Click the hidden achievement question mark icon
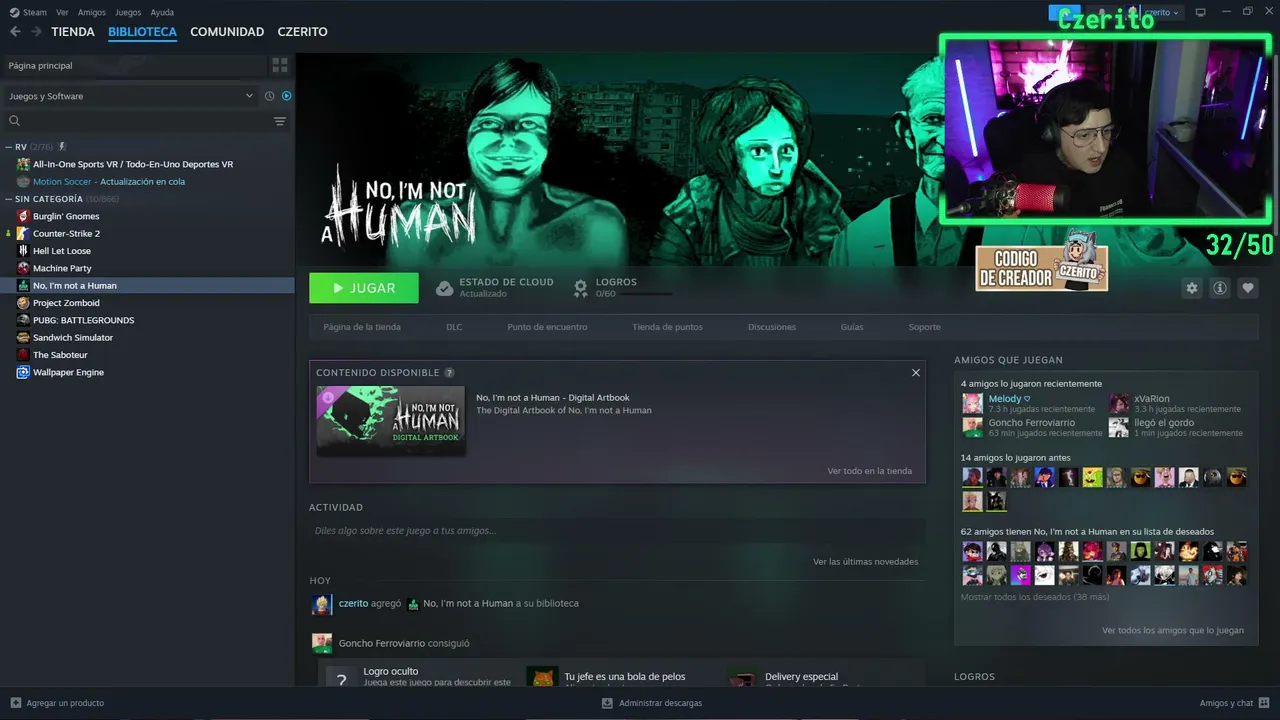The image size is (1280, 720). pyautogui.click(x=341, y=679)
